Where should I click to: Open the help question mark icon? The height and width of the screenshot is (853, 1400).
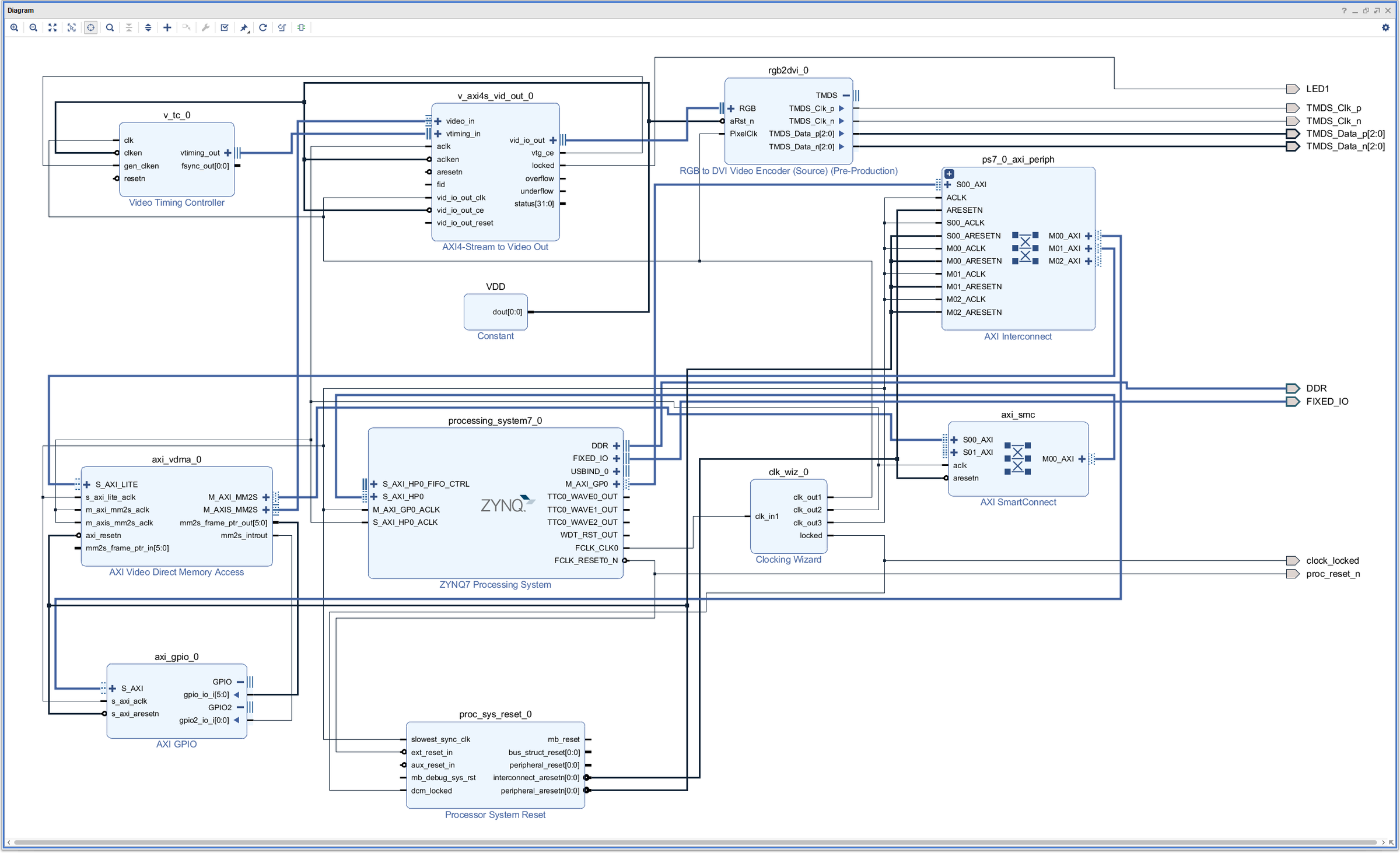(1344, 10)
